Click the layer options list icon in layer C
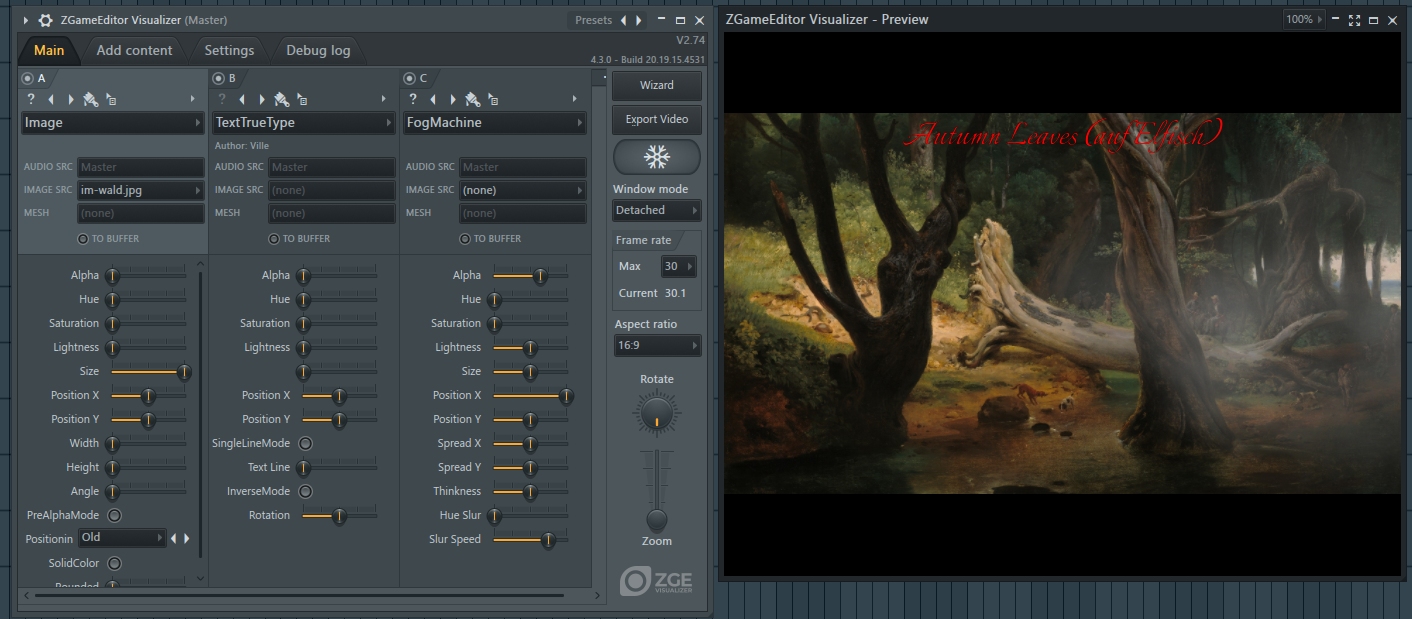1412x619 pixels. [x=493, y=100]
